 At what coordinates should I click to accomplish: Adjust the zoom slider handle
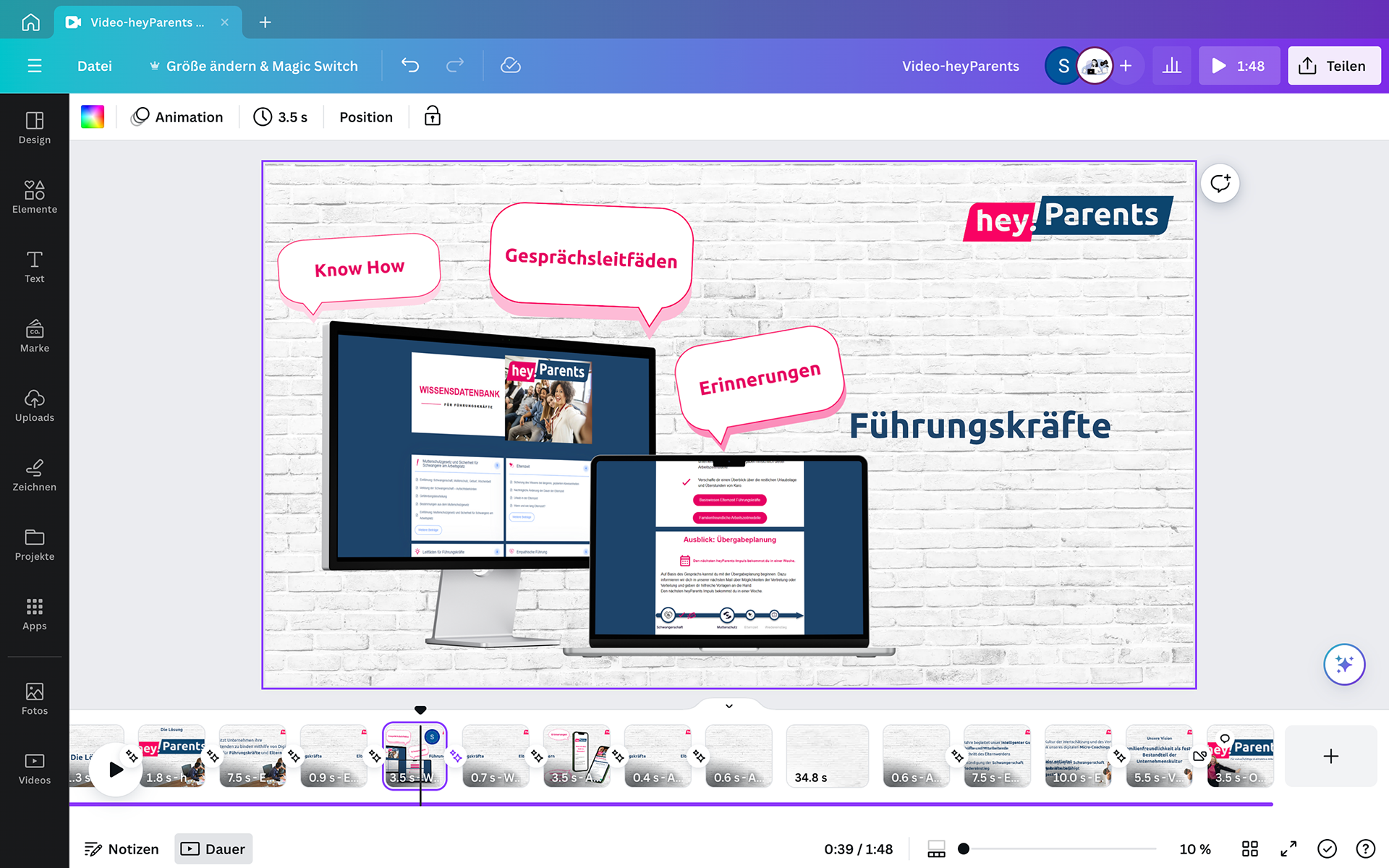(x=964, y=848)
